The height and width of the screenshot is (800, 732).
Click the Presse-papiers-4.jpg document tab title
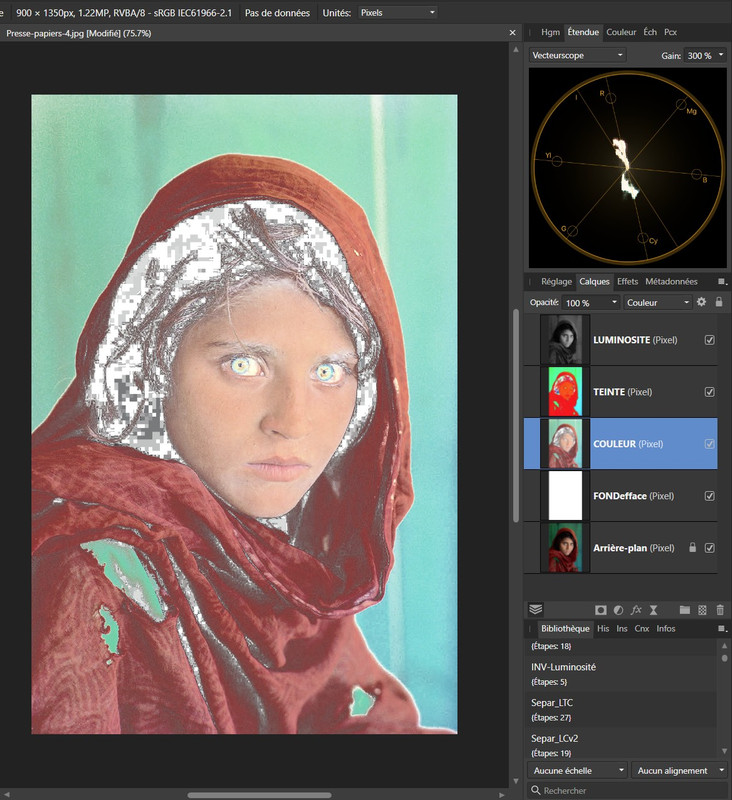(79, 33)
